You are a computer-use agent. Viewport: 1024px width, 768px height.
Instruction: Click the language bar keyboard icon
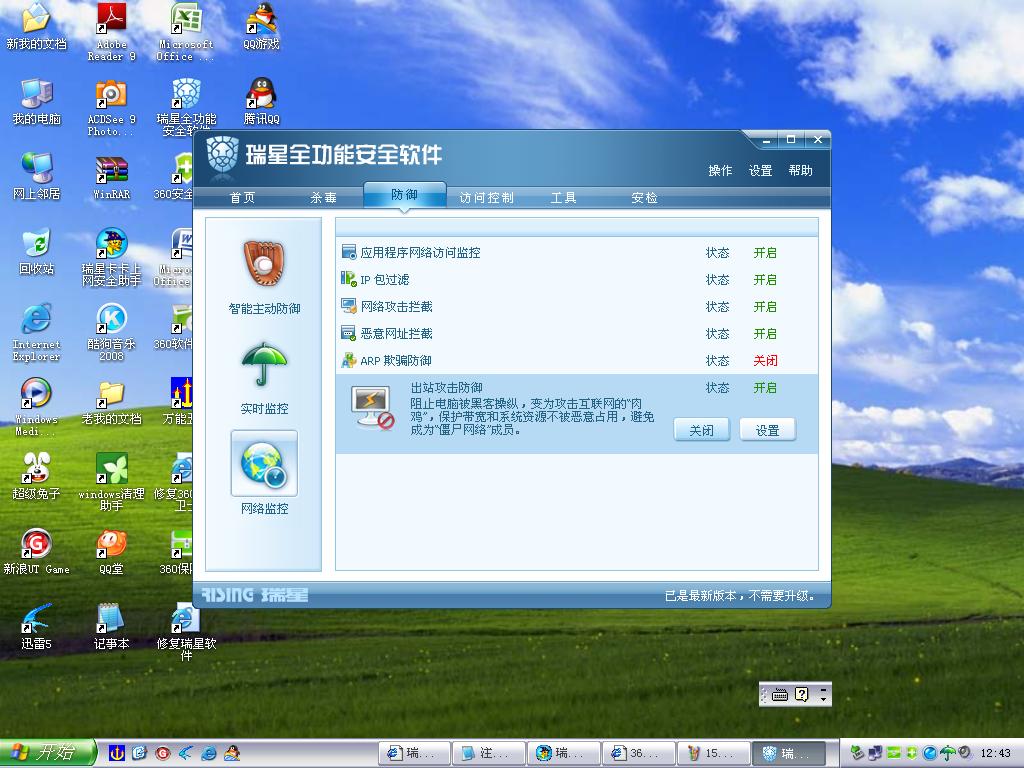[x=780, y=694]
